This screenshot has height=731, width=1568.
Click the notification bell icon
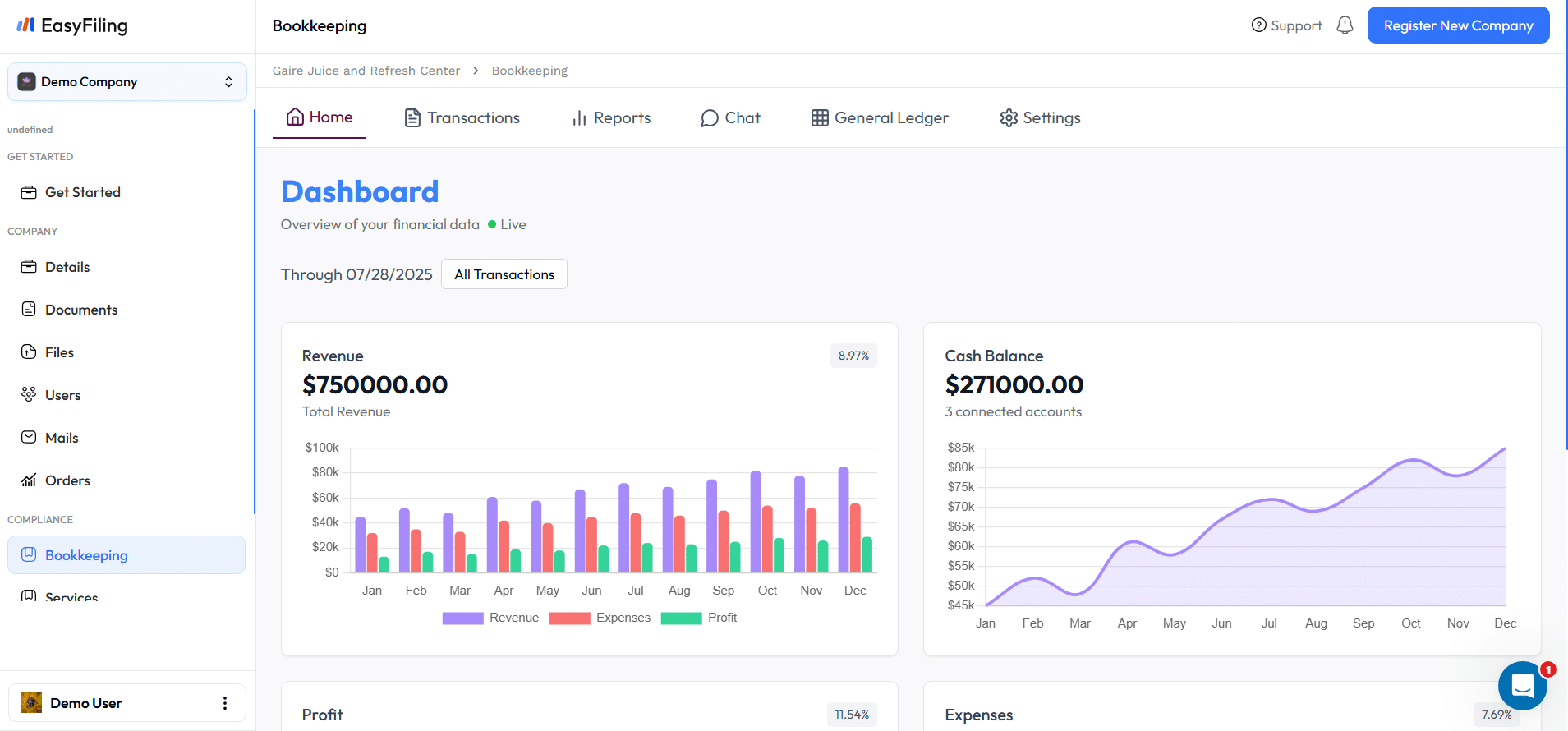click(1345, 25)
